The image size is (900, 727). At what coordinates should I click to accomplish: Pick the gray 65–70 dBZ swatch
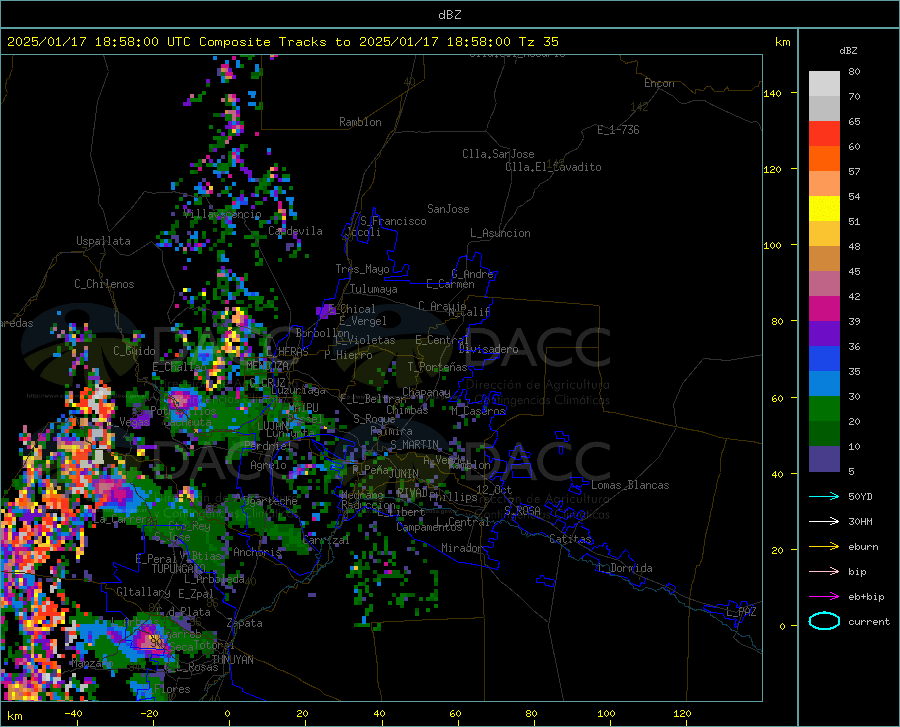coord(824,109)
